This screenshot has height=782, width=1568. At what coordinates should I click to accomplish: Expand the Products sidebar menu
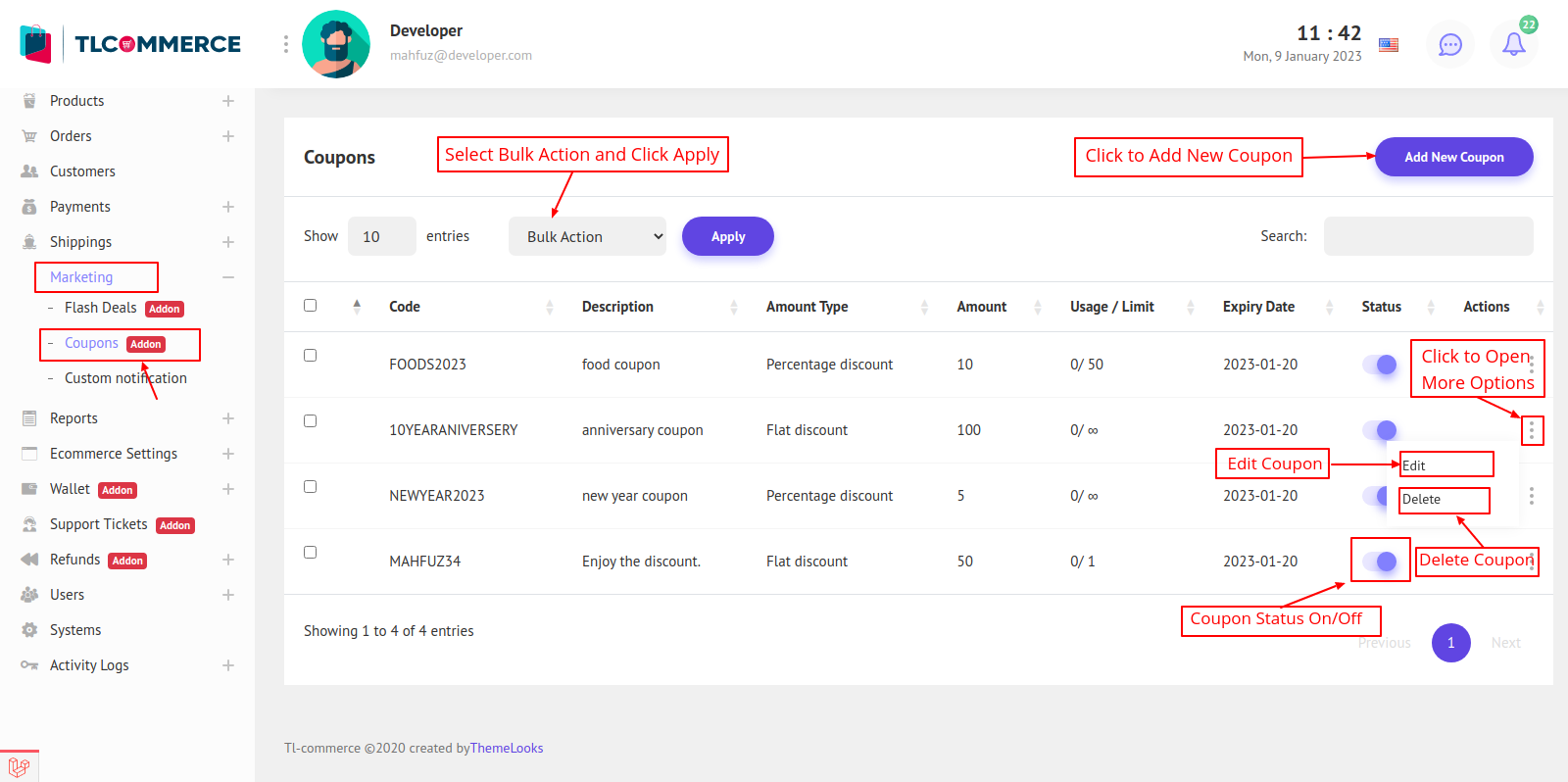(x=227, y=101)
